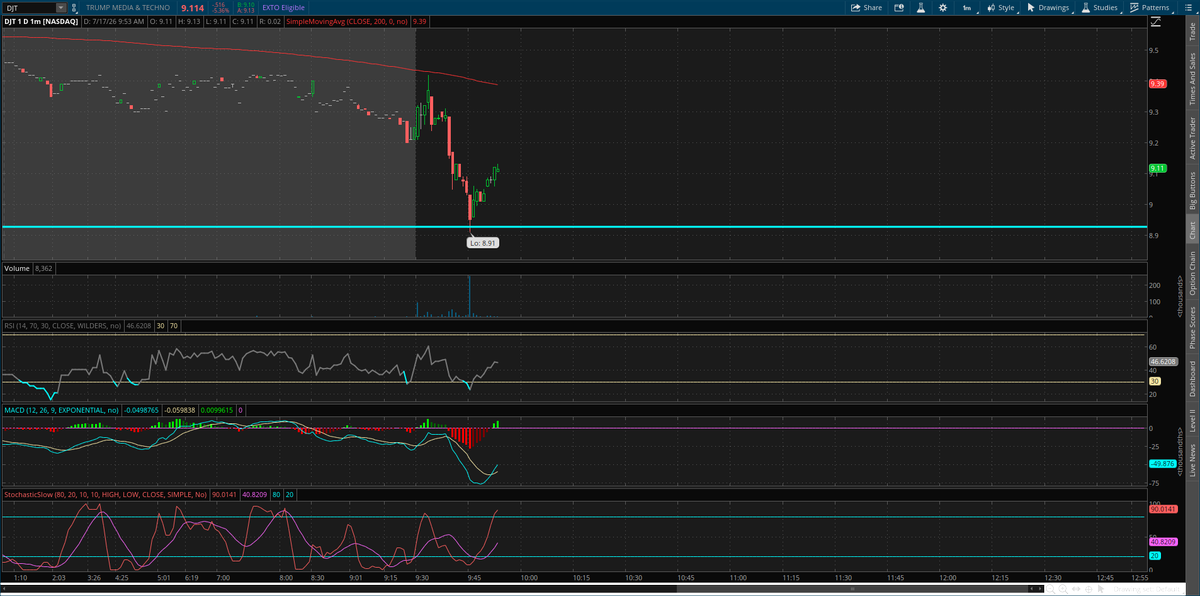
Task: Open the Drawing set: Default selector
Action: tap(1147, 589)
